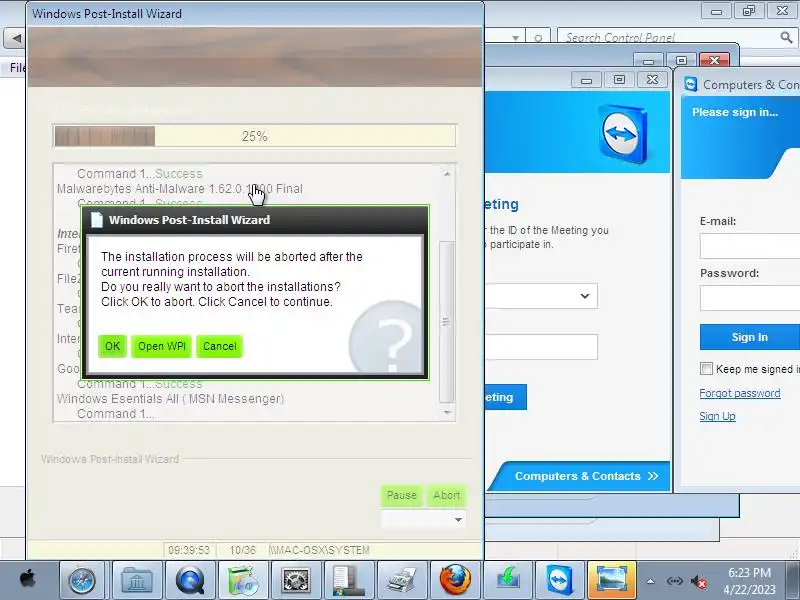Click the 25% installation progress bar
This screenshot has width=800, height=600.
click(x=255, y=136)
